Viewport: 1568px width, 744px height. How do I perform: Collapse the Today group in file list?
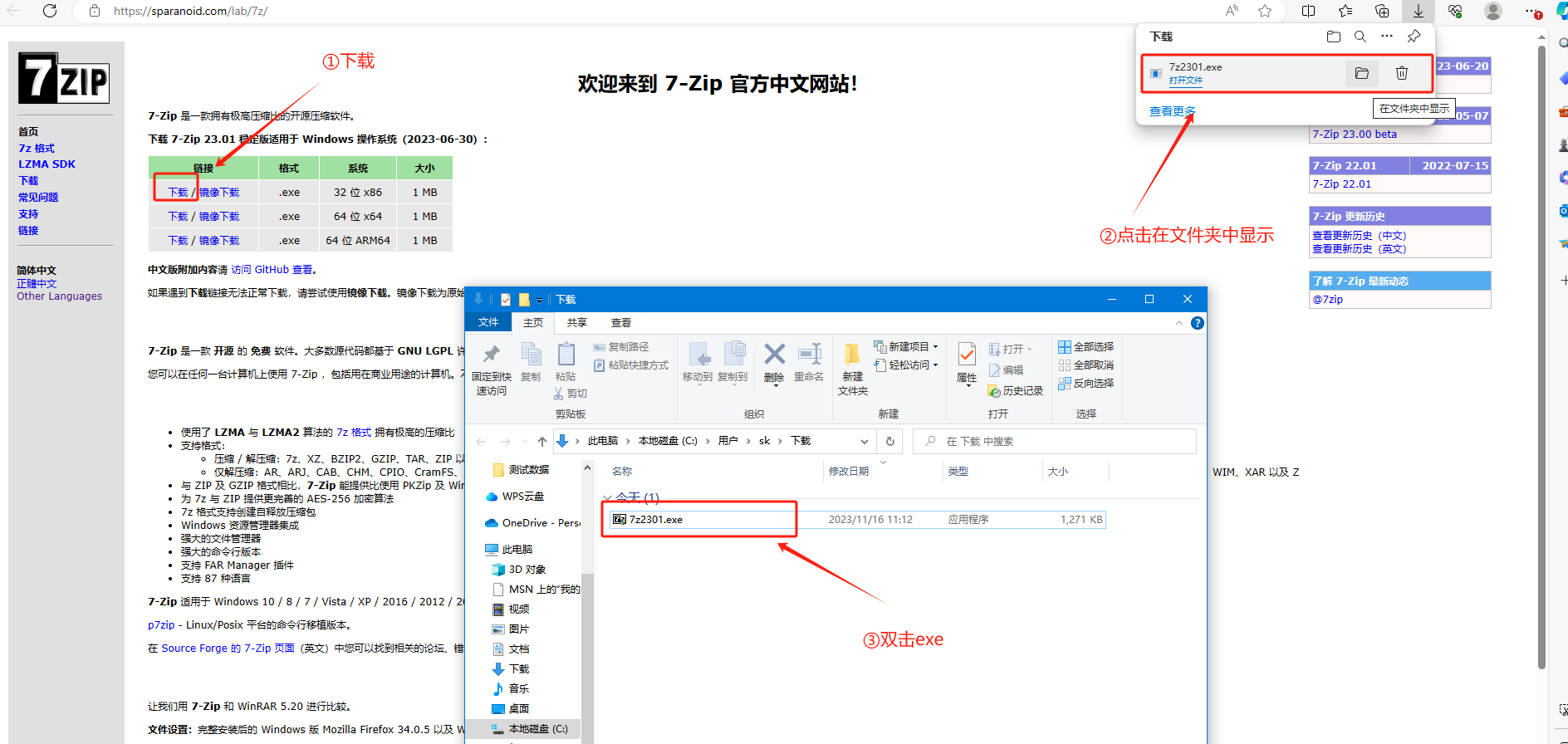coord(607,497)
